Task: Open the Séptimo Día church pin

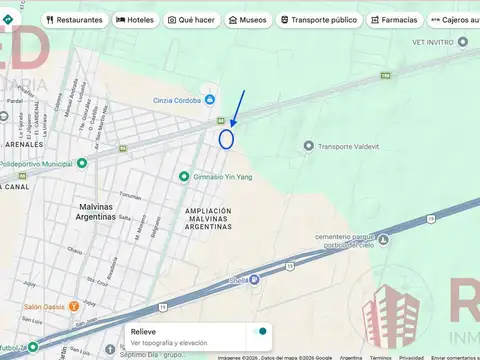Action: point(110,349)
